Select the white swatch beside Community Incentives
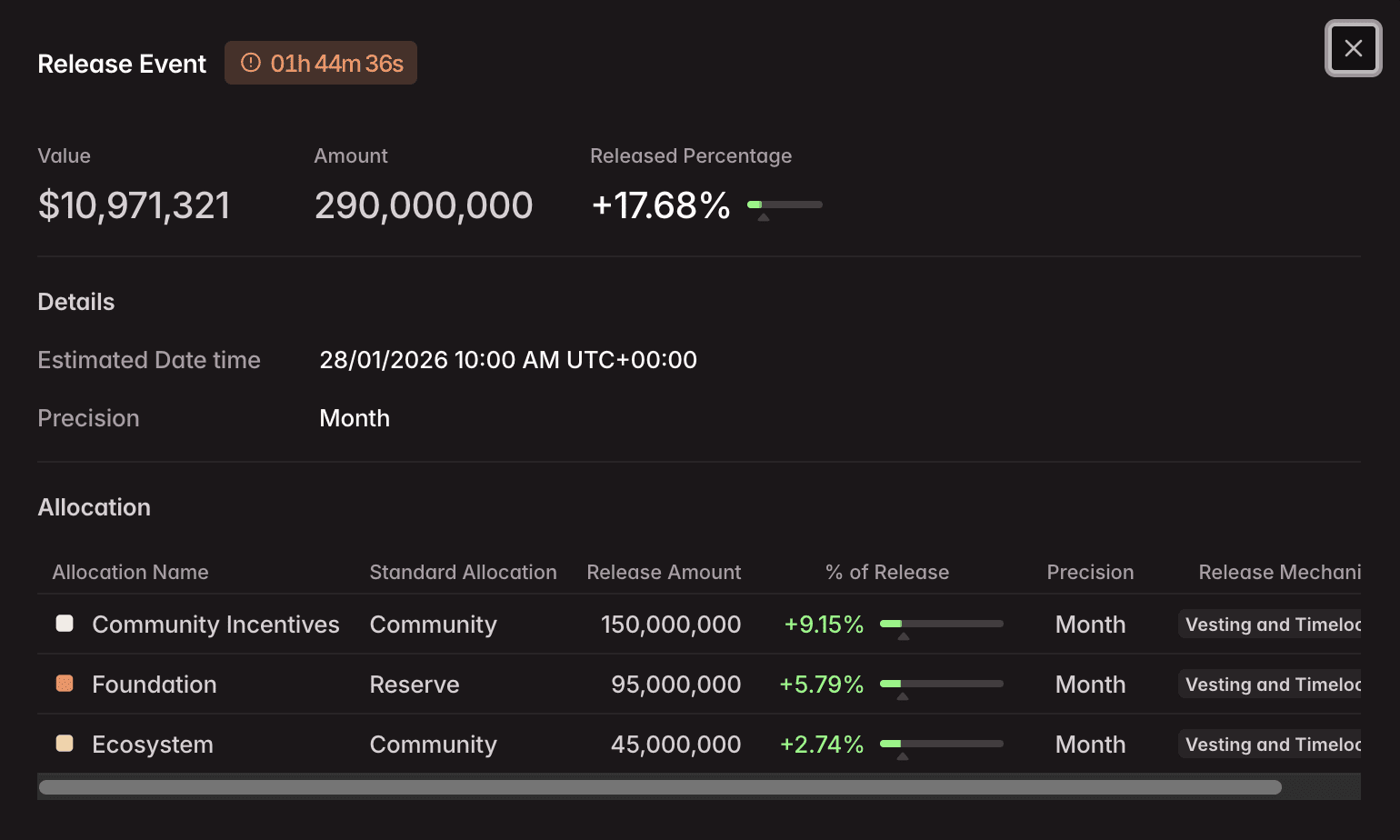 [x=64, y=623]
